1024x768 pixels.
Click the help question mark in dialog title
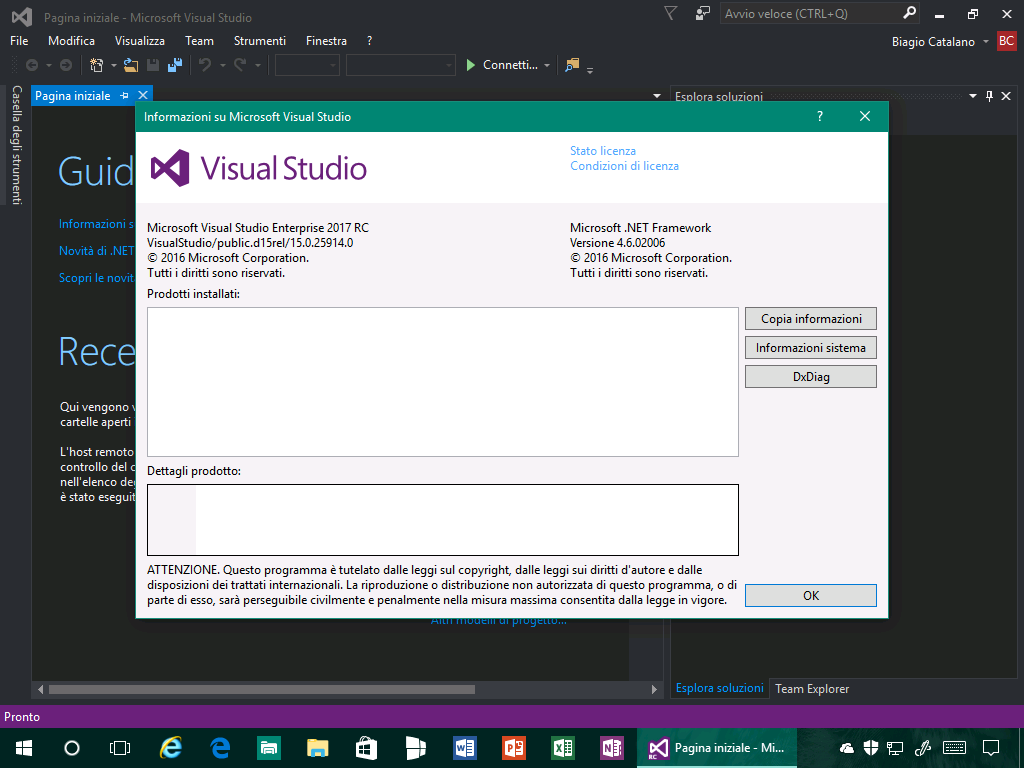(x=820, y=116)
